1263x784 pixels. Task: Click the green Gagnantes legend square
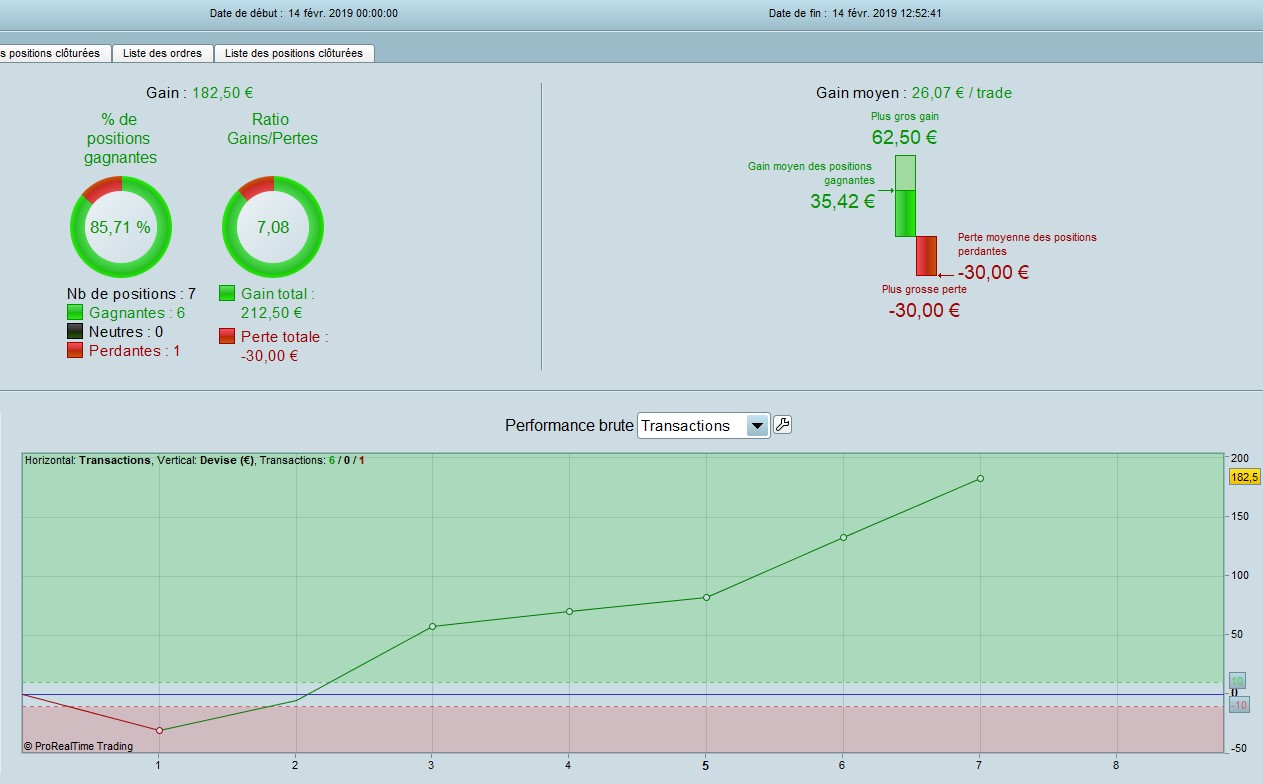(75, 313)
